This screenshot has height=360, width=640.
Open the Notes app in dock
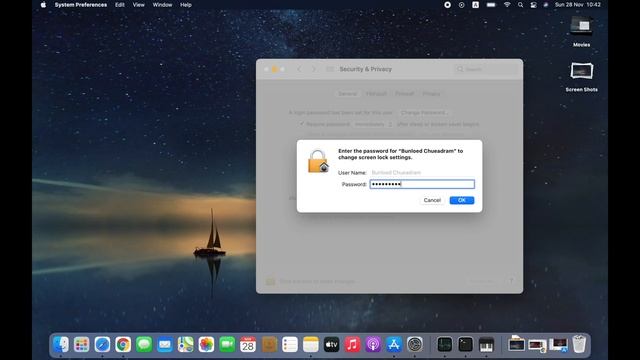click(x=311, y=344)
